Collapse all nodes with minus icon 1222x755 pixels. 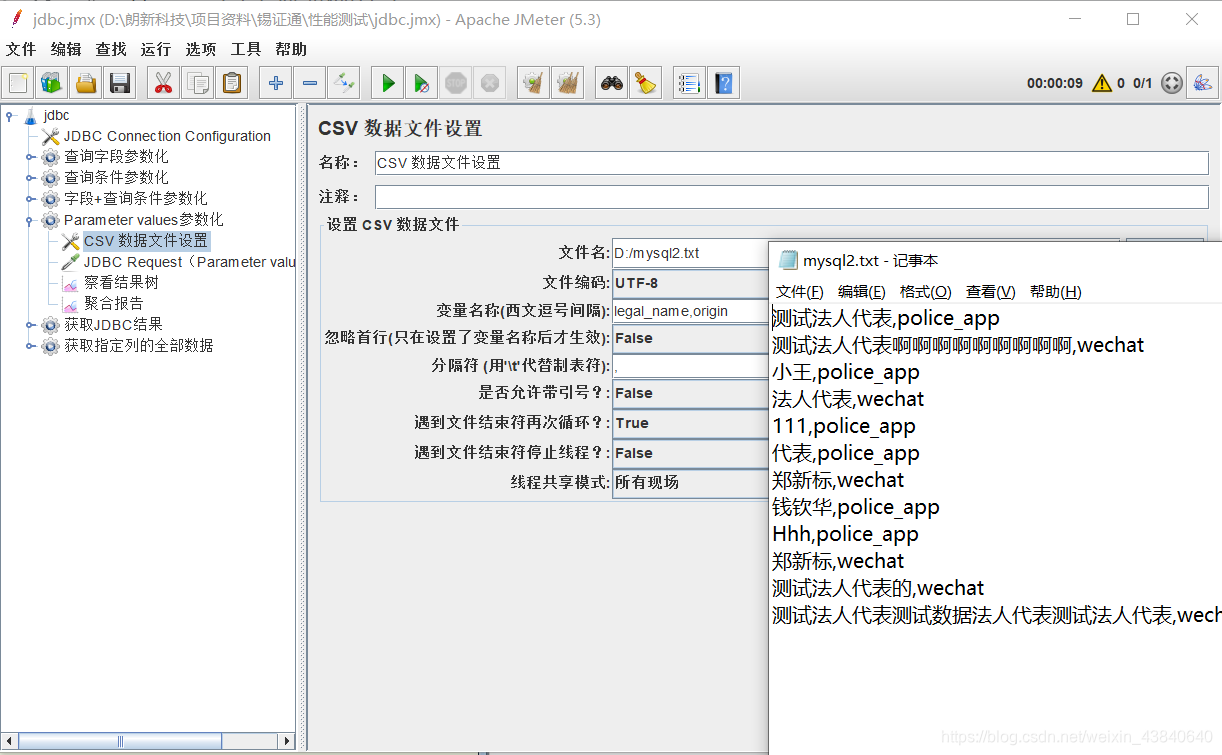coord(310,83)
